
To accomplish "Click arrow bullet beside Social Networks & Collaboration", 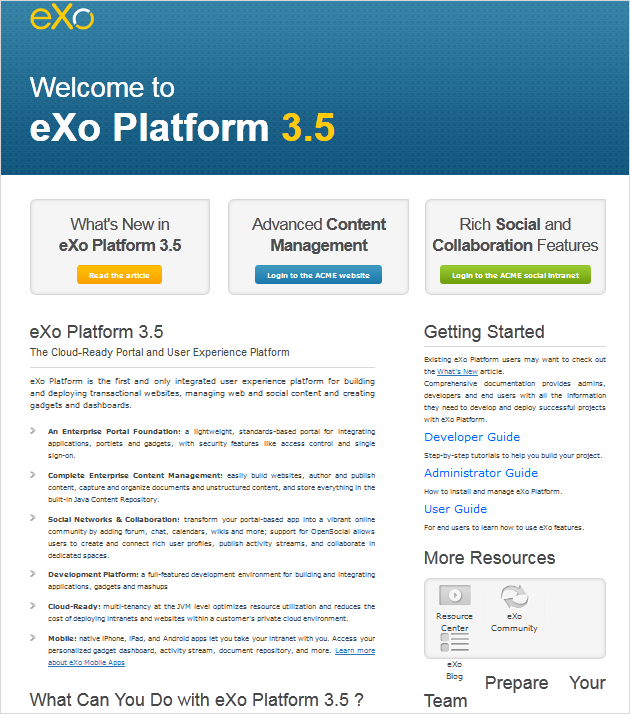I will 33,518.
